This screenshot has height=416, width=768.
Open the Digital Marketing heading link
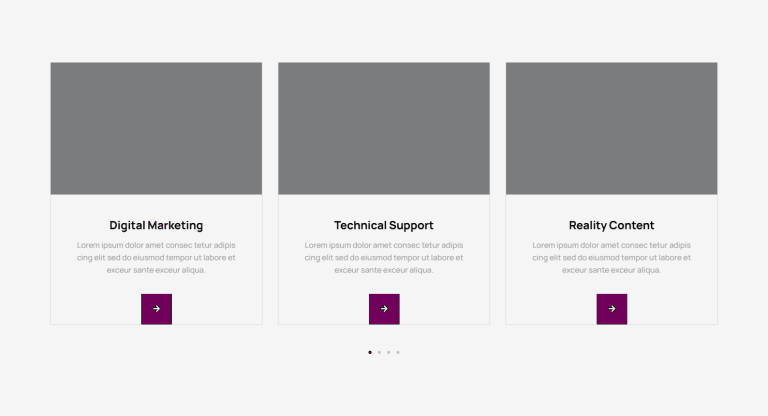(156, 225)
